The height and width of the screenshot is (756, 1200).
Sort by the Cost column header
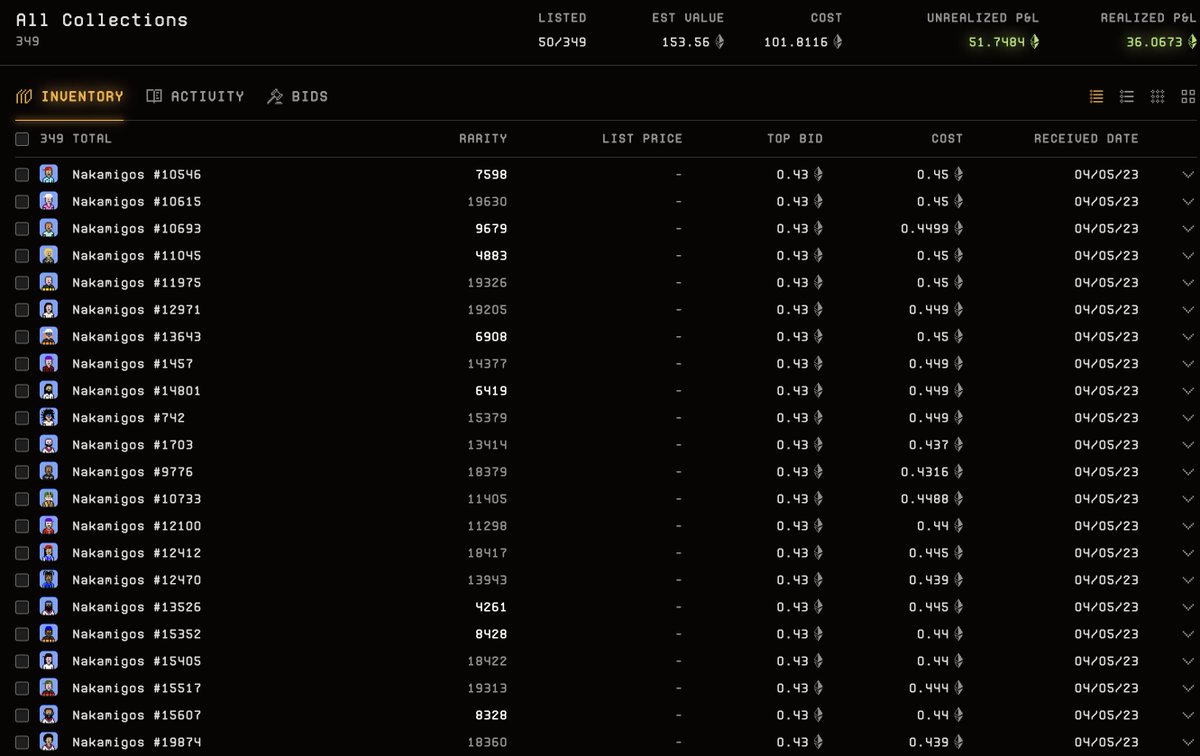click(x=947, y=139)
